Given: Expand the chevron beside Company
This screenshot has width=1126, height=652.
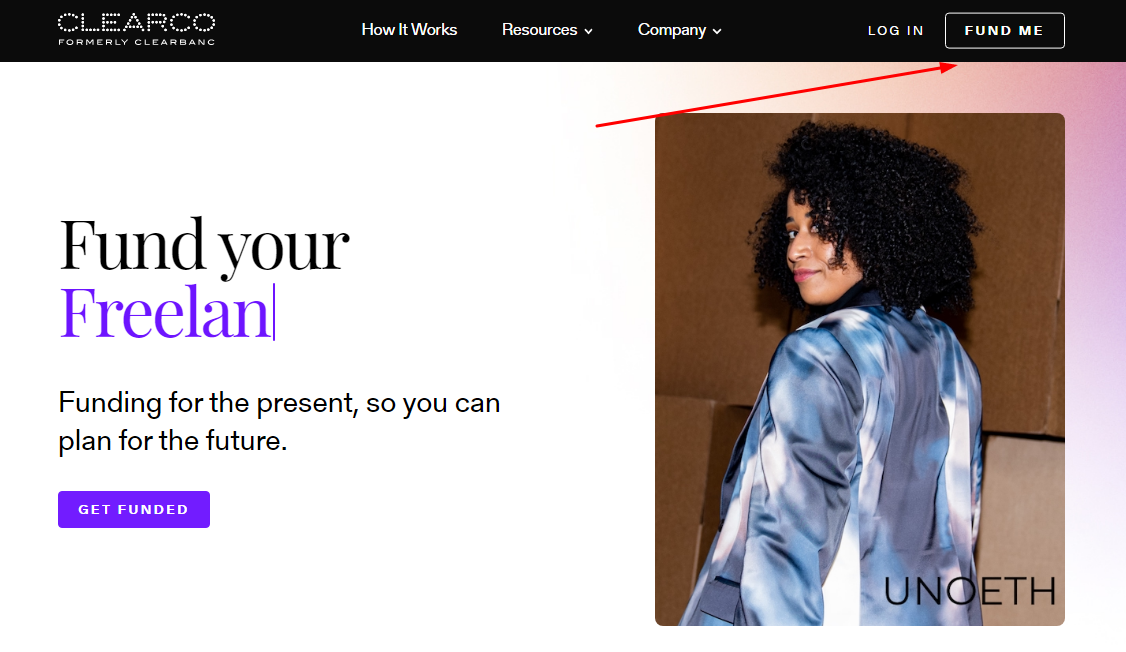Looking at the screenshot, I should [x=717, y=32].
